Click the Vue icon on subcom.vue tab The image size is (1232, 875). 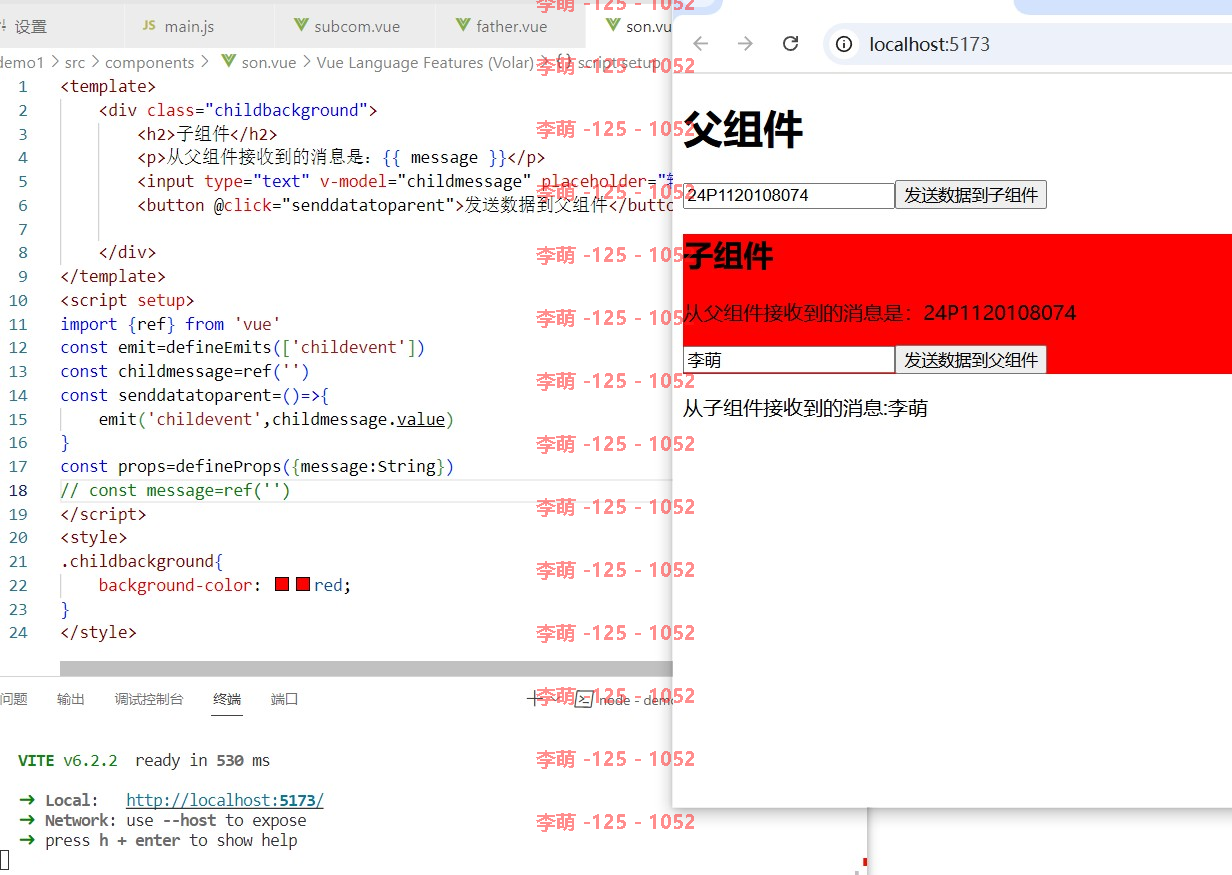click(300, 26)
